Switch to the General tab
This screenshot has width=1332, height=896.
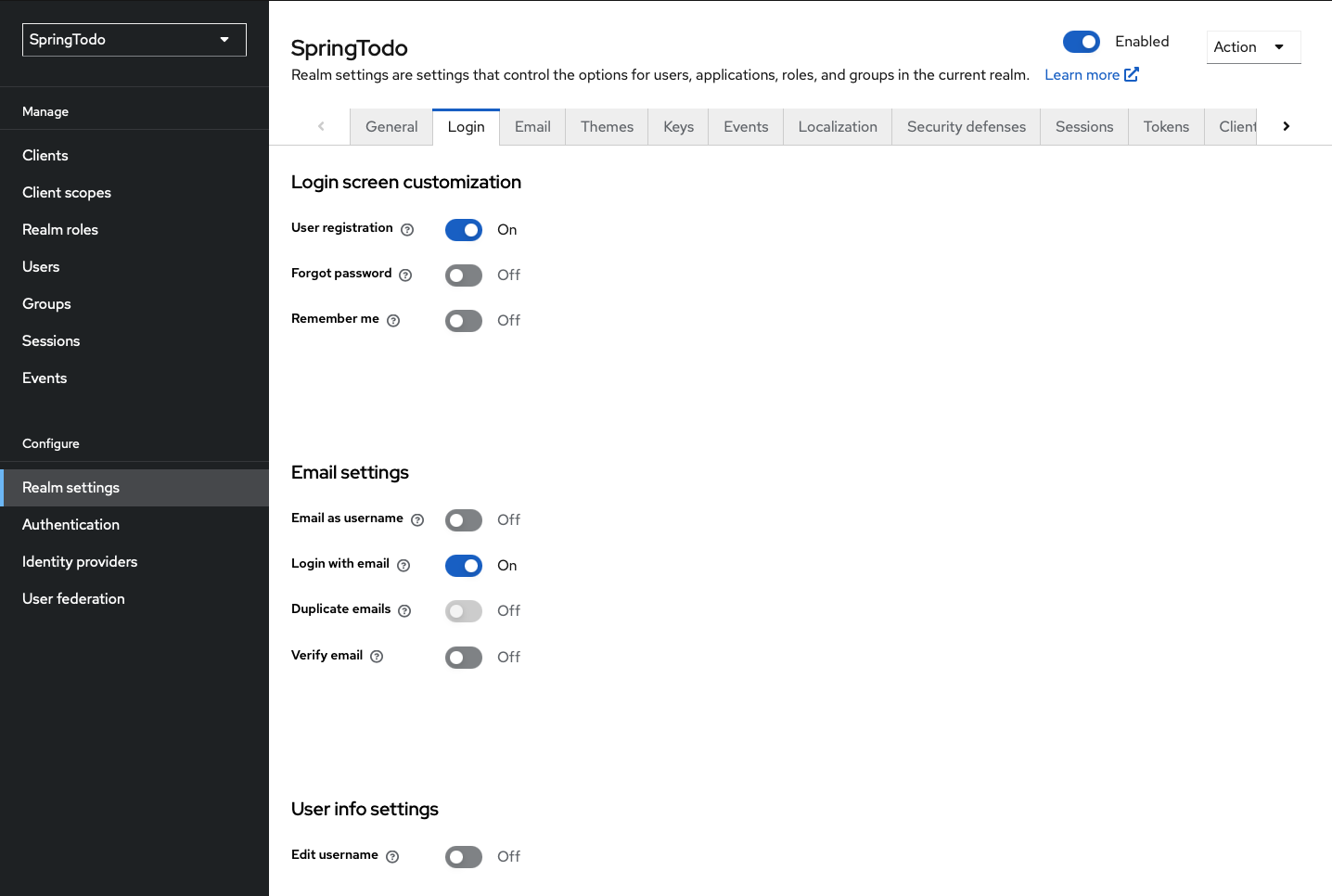point(391,127)
